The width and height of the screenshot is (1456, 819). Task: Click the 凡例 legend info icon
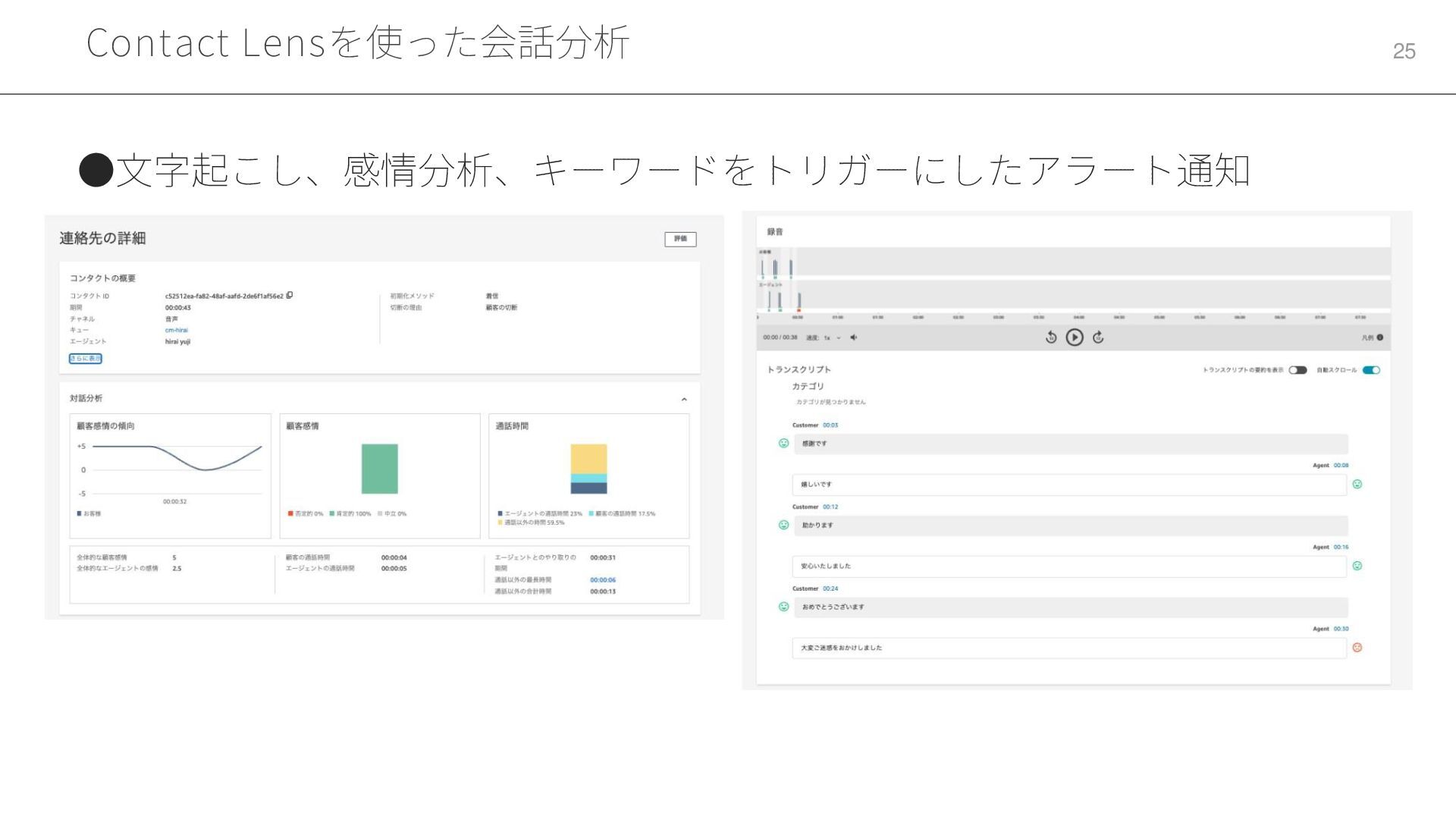point(1379,337)
